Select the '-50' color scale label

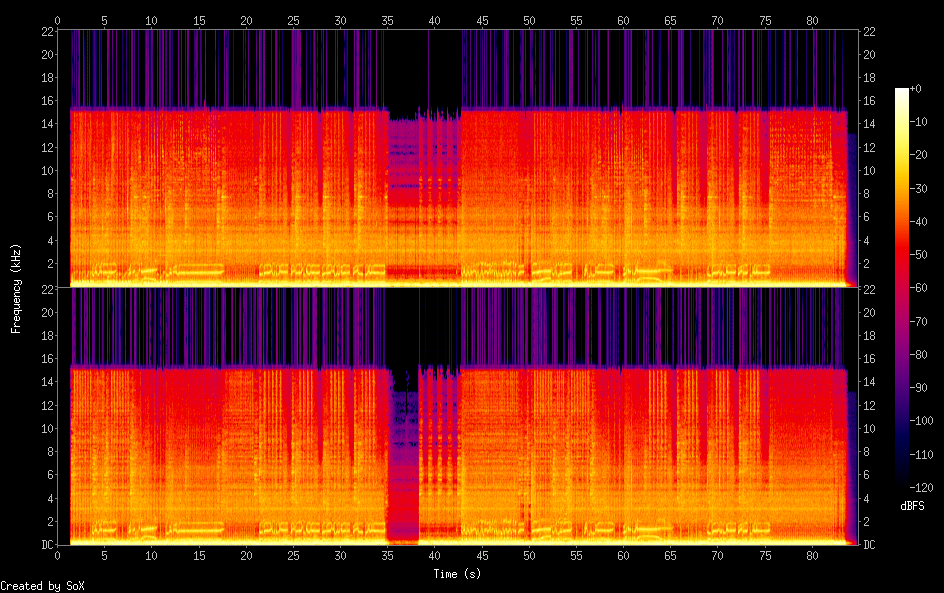(918, 255)
